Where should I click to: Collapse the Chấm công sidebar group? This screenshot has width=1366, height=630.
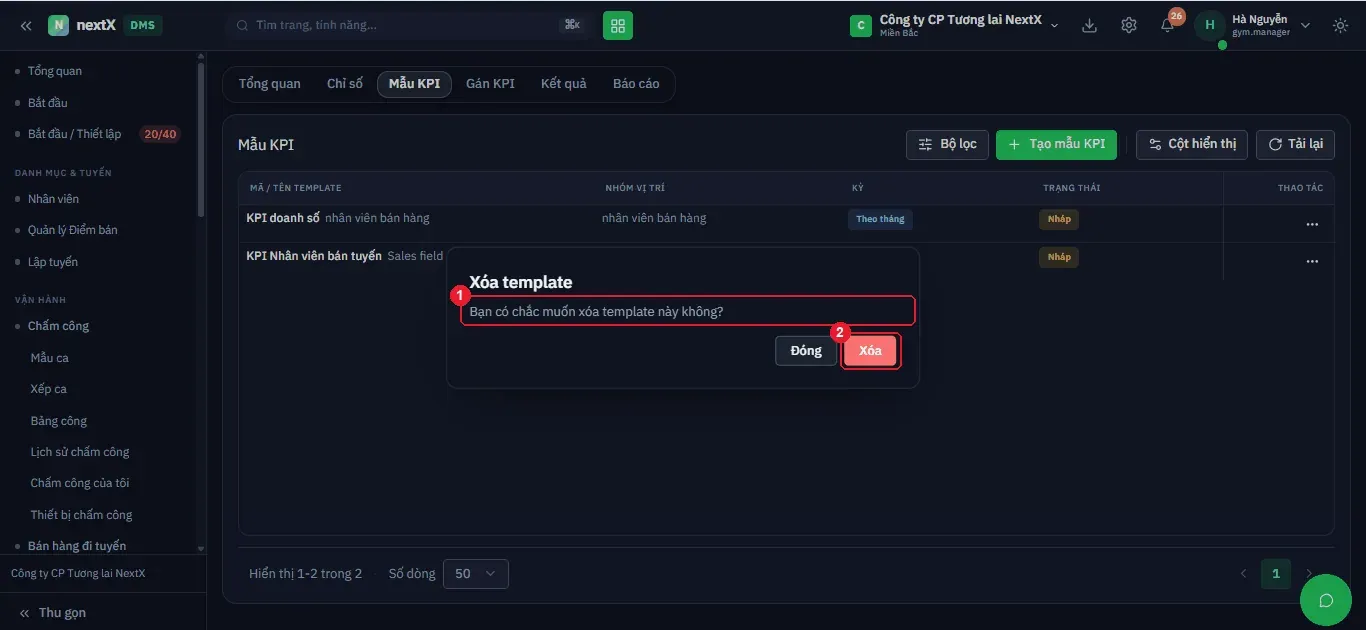[x=58, y=326]
